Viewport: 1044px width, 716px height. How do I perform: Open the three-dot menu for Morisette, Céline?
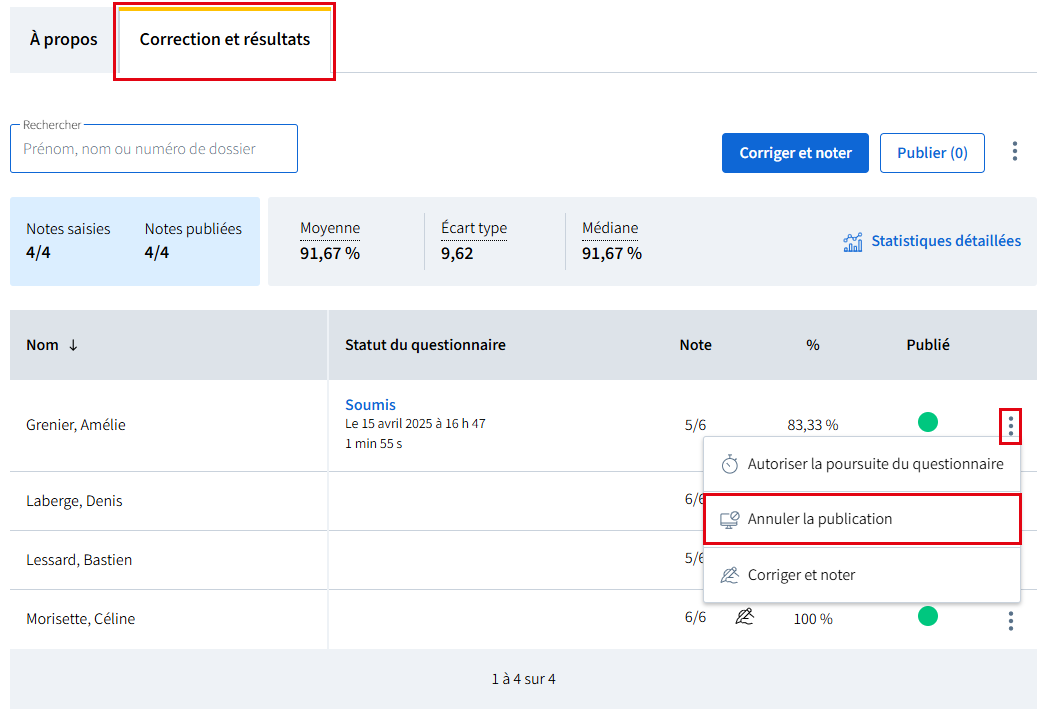1011,621
